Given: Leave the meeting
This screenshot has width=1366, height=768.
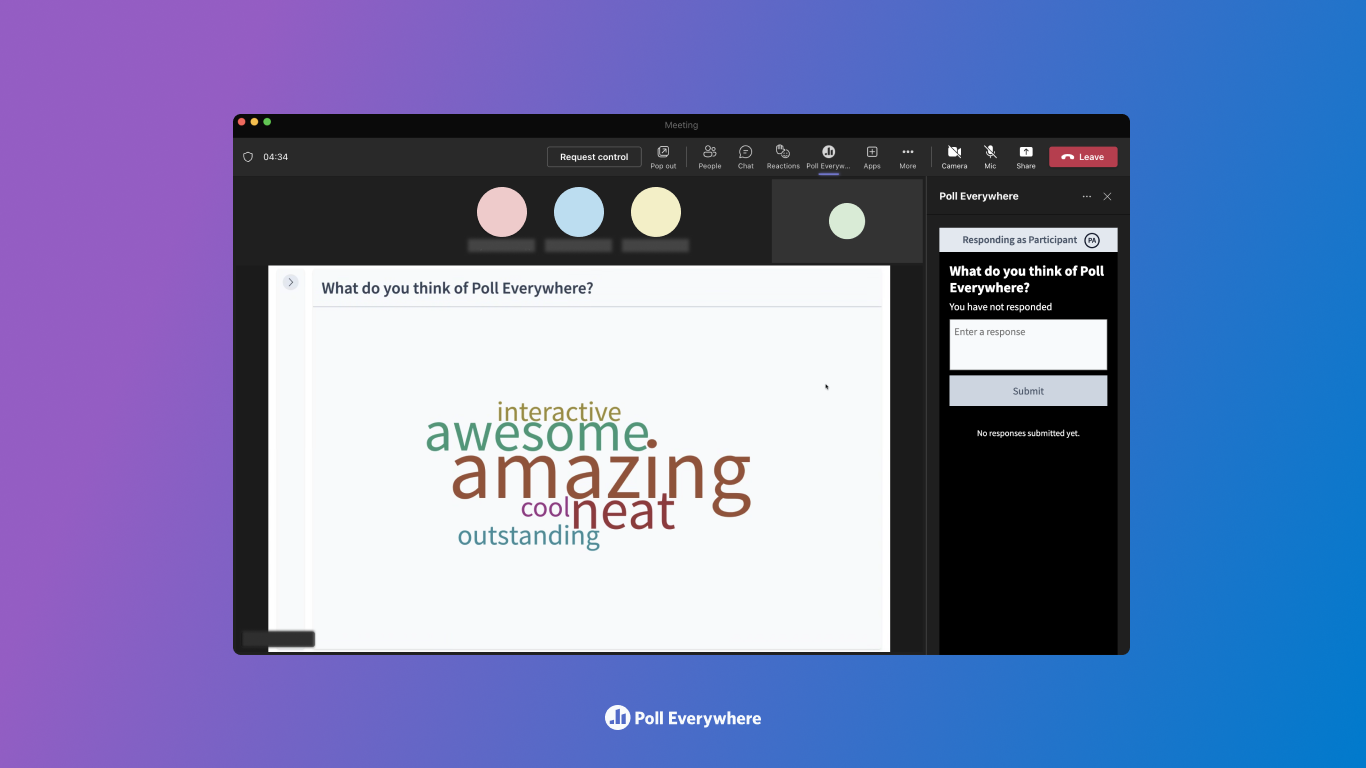Looking at the screenshot, I should pos(1083,156).
